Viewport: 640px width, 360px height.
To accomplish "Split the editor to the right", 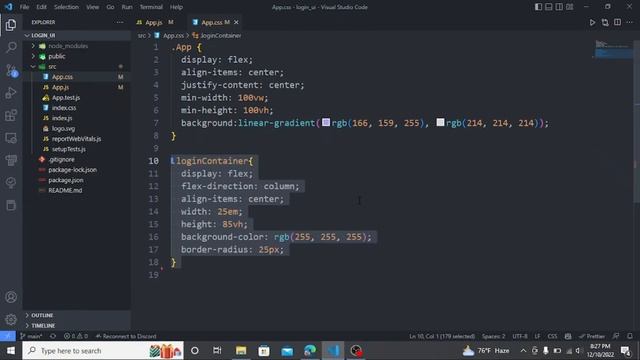I will point(618,22).
